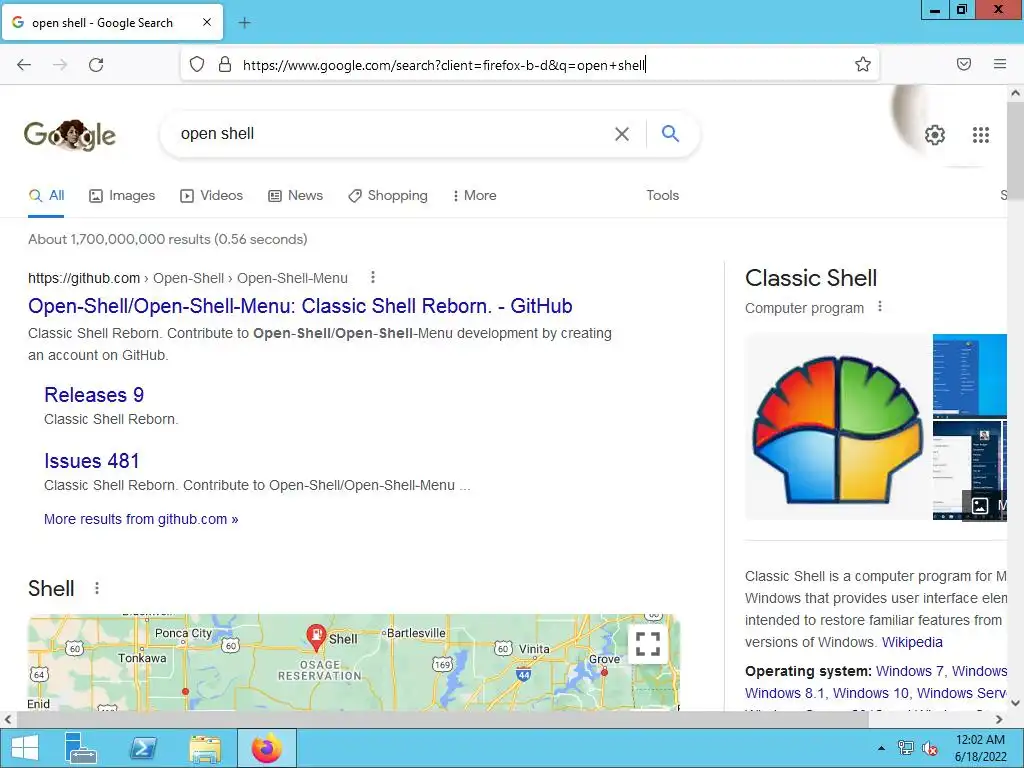Screen dimensions: 1024x768
Task: Click the Windows 8.1 link
Action: coord(784,693)
